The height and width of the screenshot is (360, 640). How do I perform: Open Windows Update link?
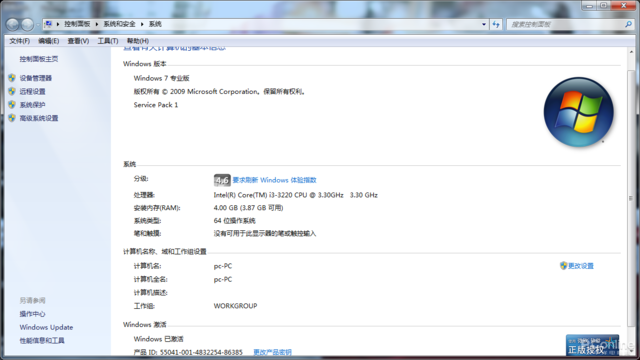click(x=46, y=327)
